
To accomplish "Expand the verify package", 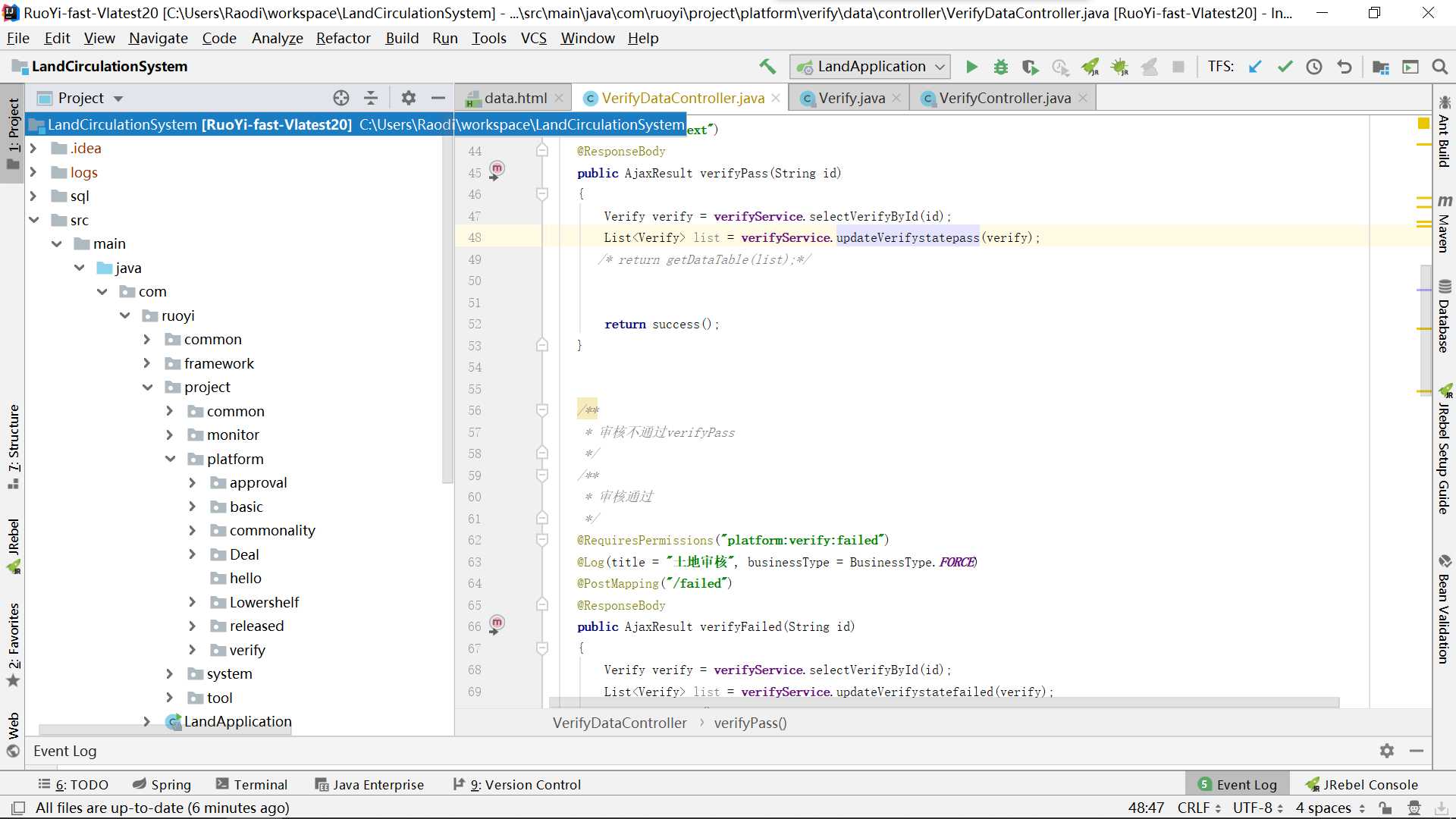I will 193,650.
